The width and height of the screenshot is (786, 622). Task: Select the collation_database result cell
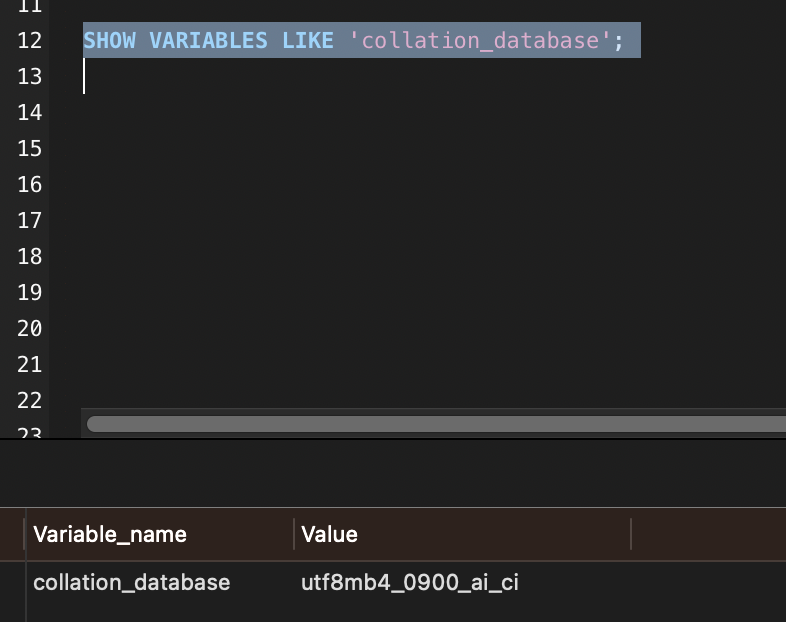[x=132, y=582]
